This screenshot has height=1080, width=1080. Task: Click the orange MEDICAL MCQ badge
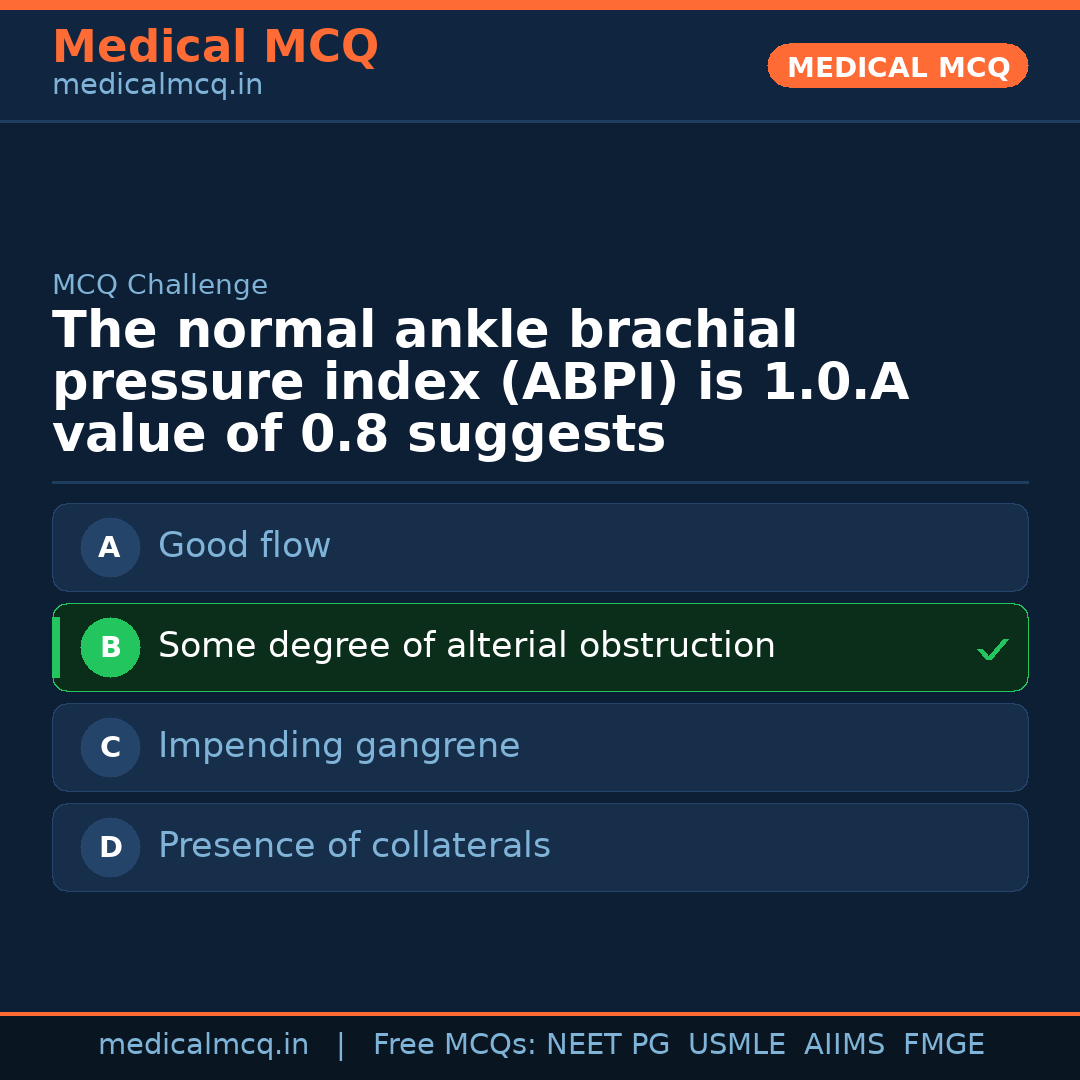(x=897, y=66)
